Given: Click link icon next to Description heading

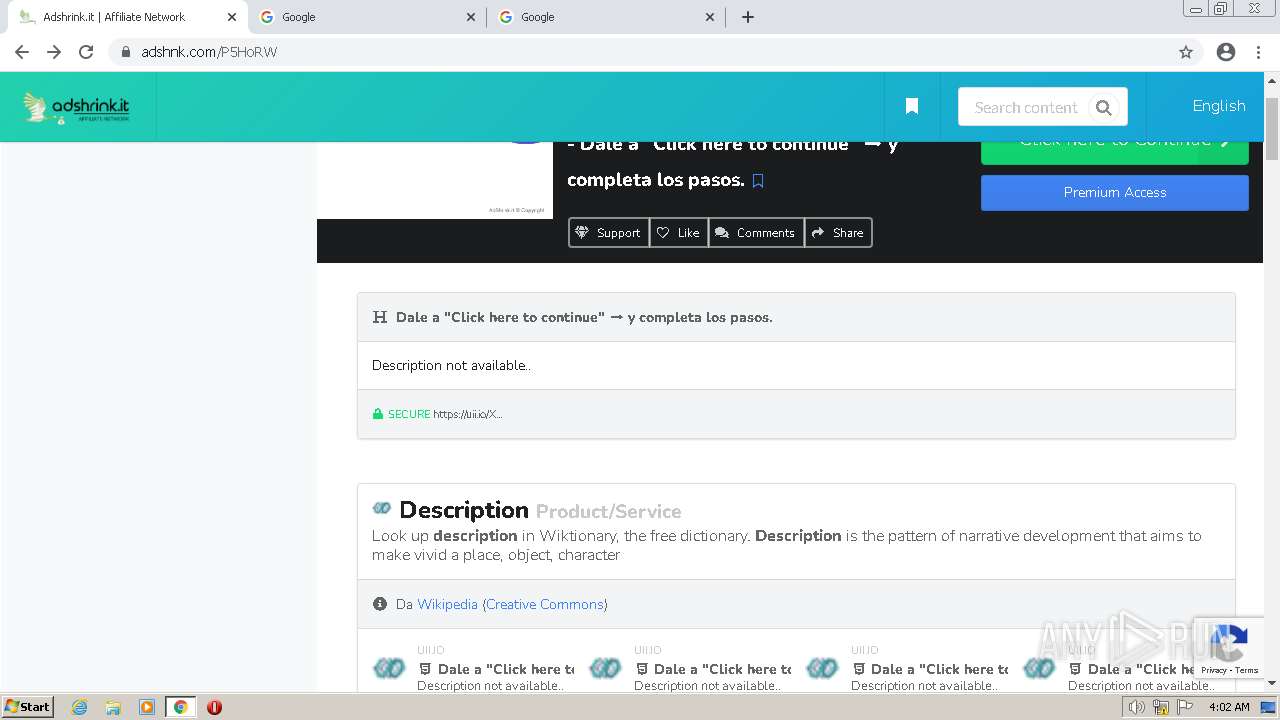Looking at the screenshot, I should (382, 509).
